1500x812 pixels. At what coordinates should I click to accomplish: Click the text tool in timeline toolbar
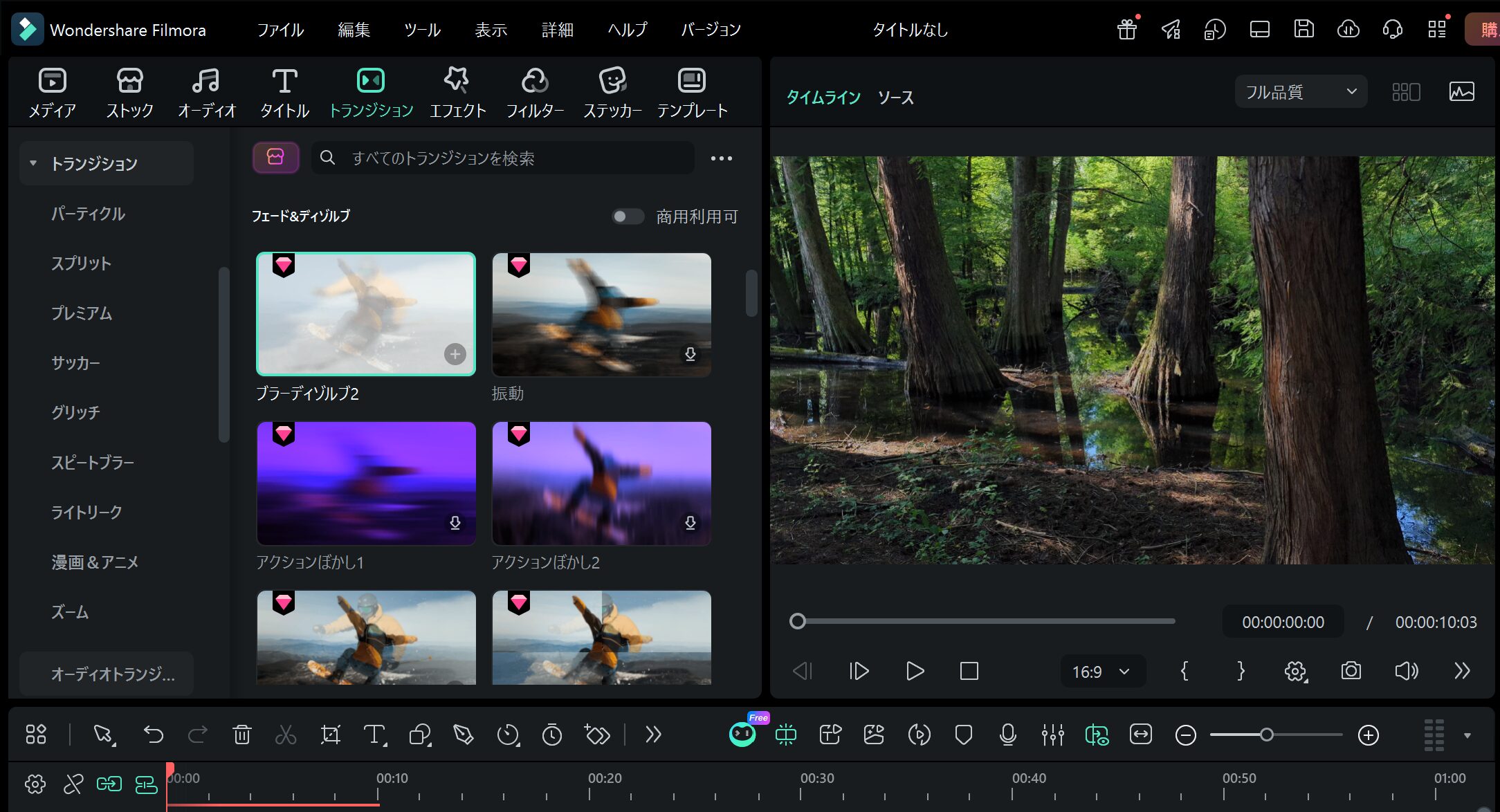tap(374, 734)
